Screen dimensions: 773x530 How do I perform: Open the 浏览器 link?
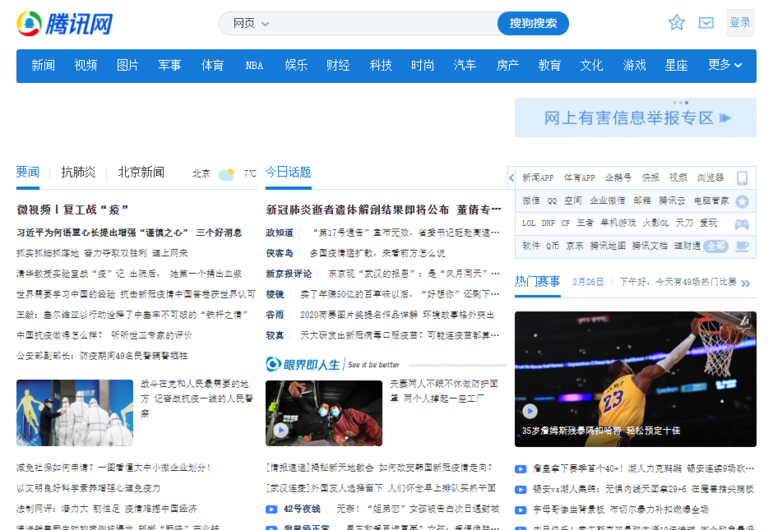click(710, 178)
